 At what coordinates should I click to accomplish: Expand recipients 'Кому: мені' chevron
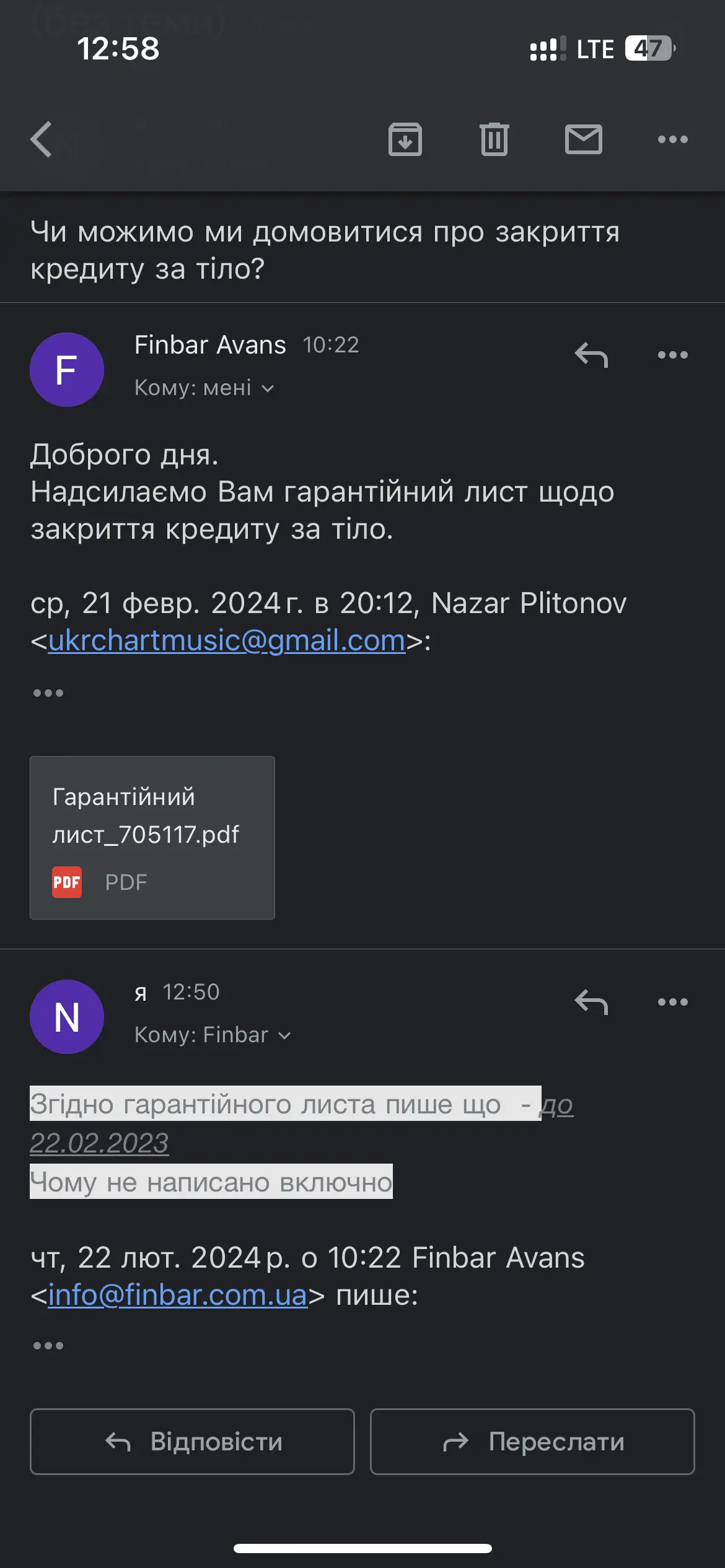point(268,388)
